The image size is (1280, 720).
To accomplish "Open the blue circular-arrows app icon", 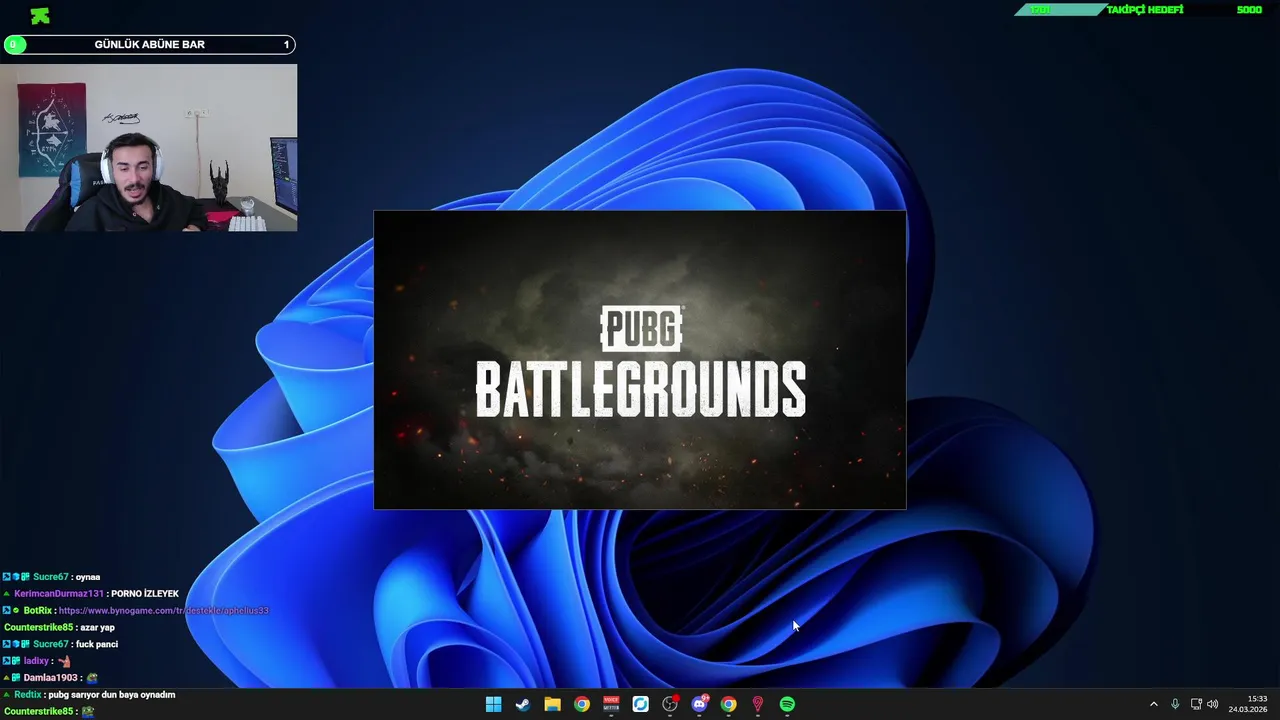I will coord(640,704).
